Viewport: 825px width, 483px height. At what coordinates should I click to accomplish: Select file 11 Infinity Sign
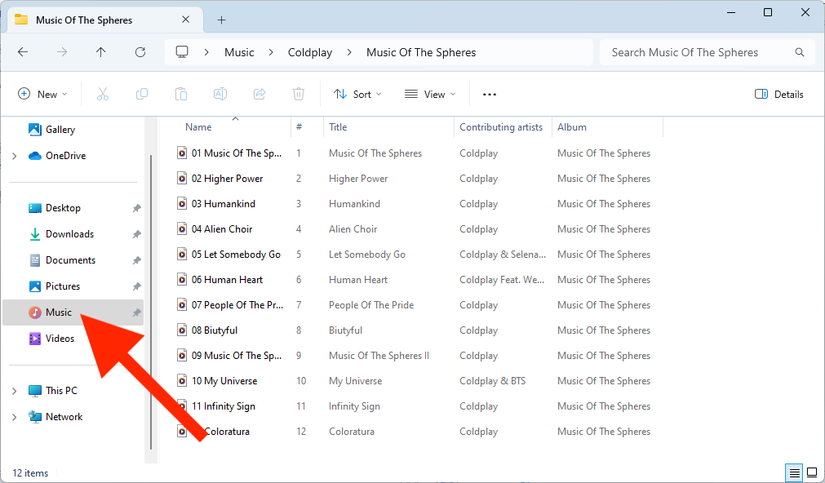224,406
